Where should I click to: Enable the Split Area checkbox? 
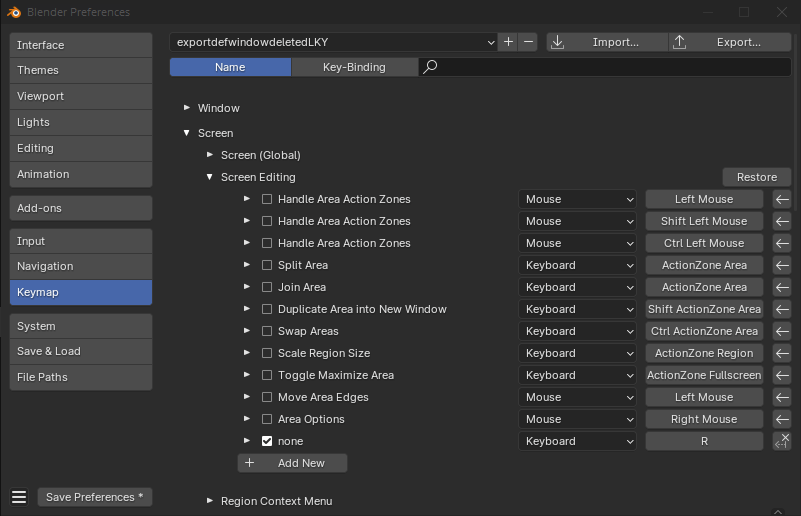coord(267,265)
